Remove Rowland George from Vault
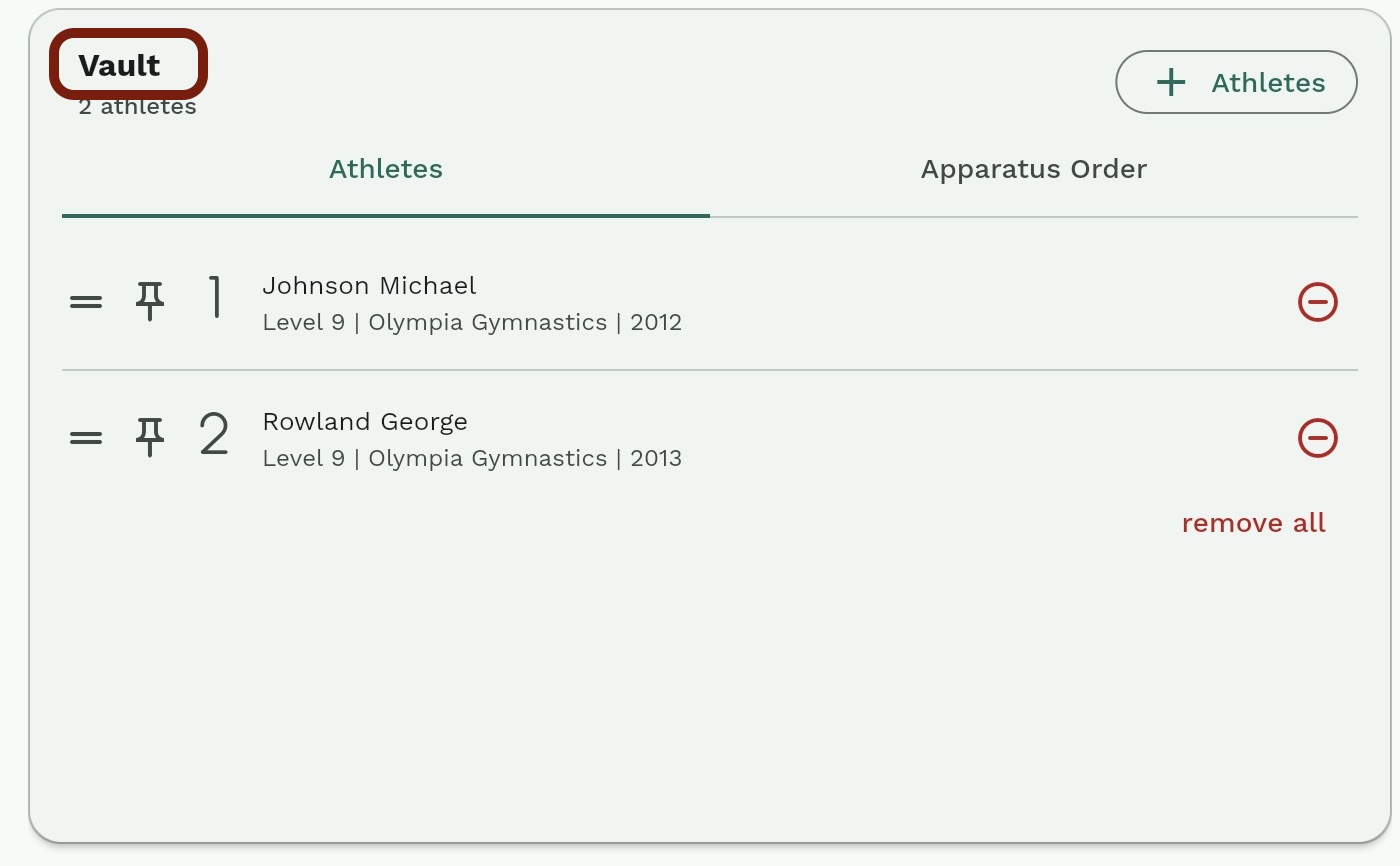 [x=1318, y=438]
